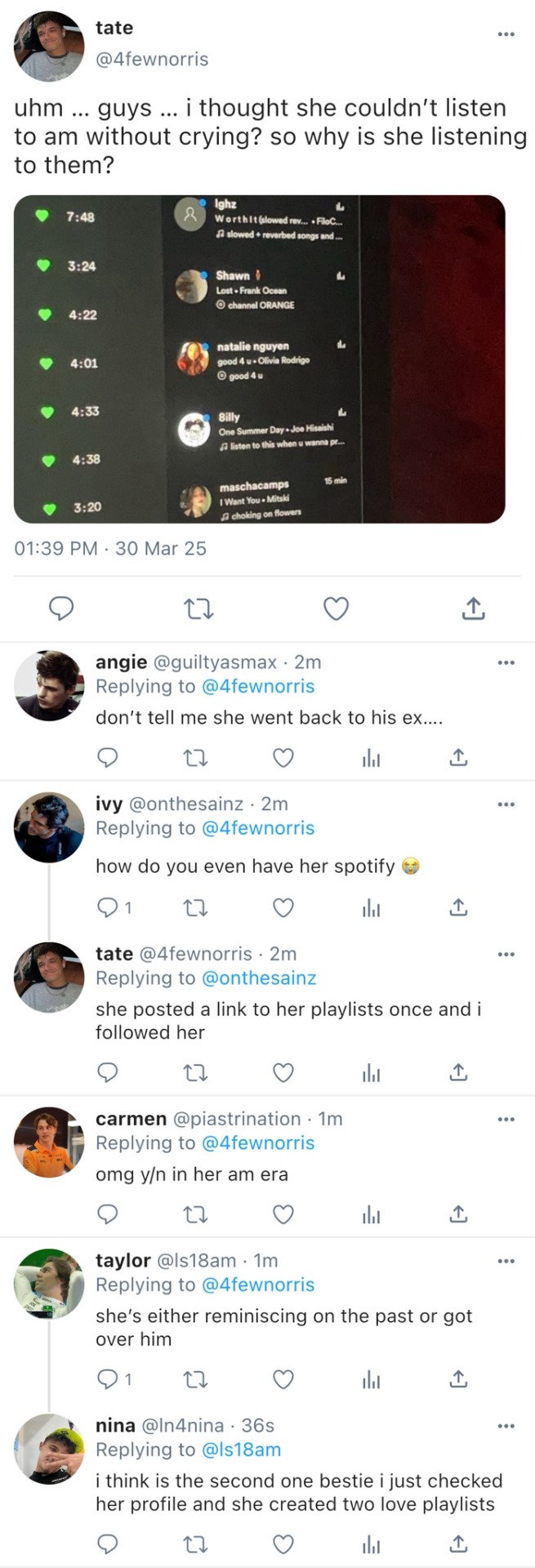
Task: Retweet taylor's reminiscing reply
Action: (x=194, y=1379)
